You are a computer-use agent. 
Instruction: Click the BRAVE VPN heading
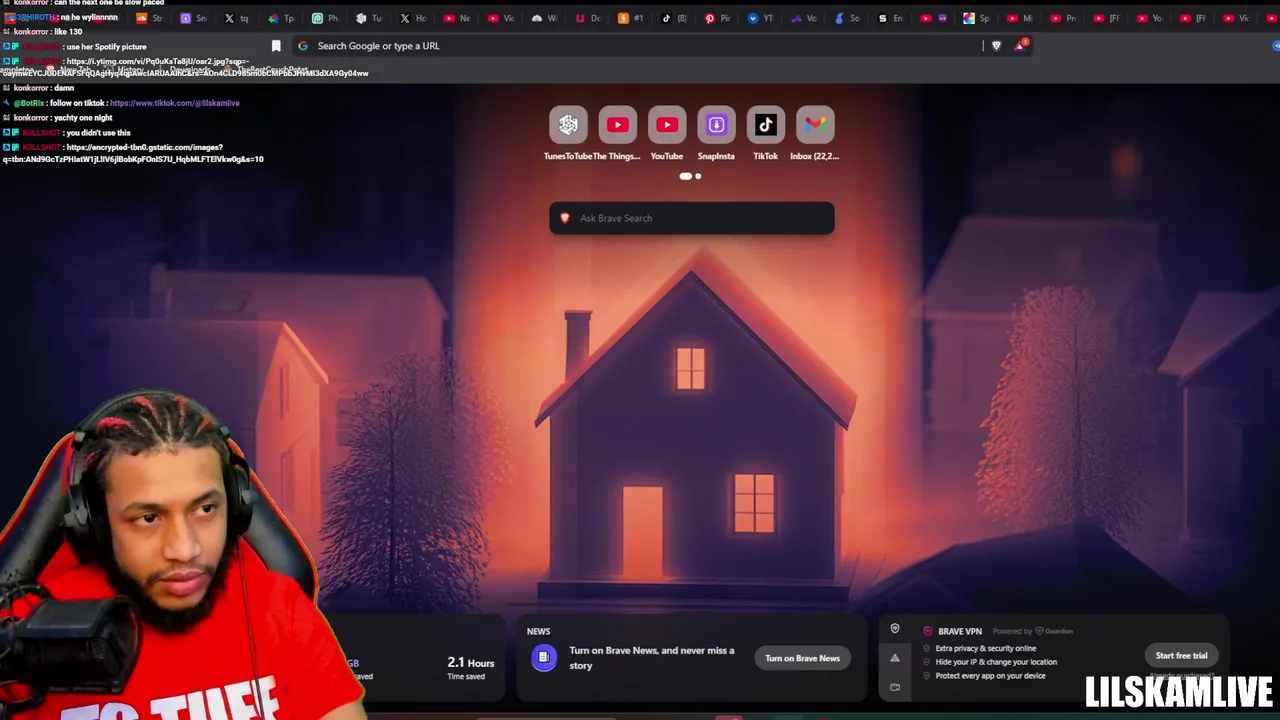[x=960, y=631]
